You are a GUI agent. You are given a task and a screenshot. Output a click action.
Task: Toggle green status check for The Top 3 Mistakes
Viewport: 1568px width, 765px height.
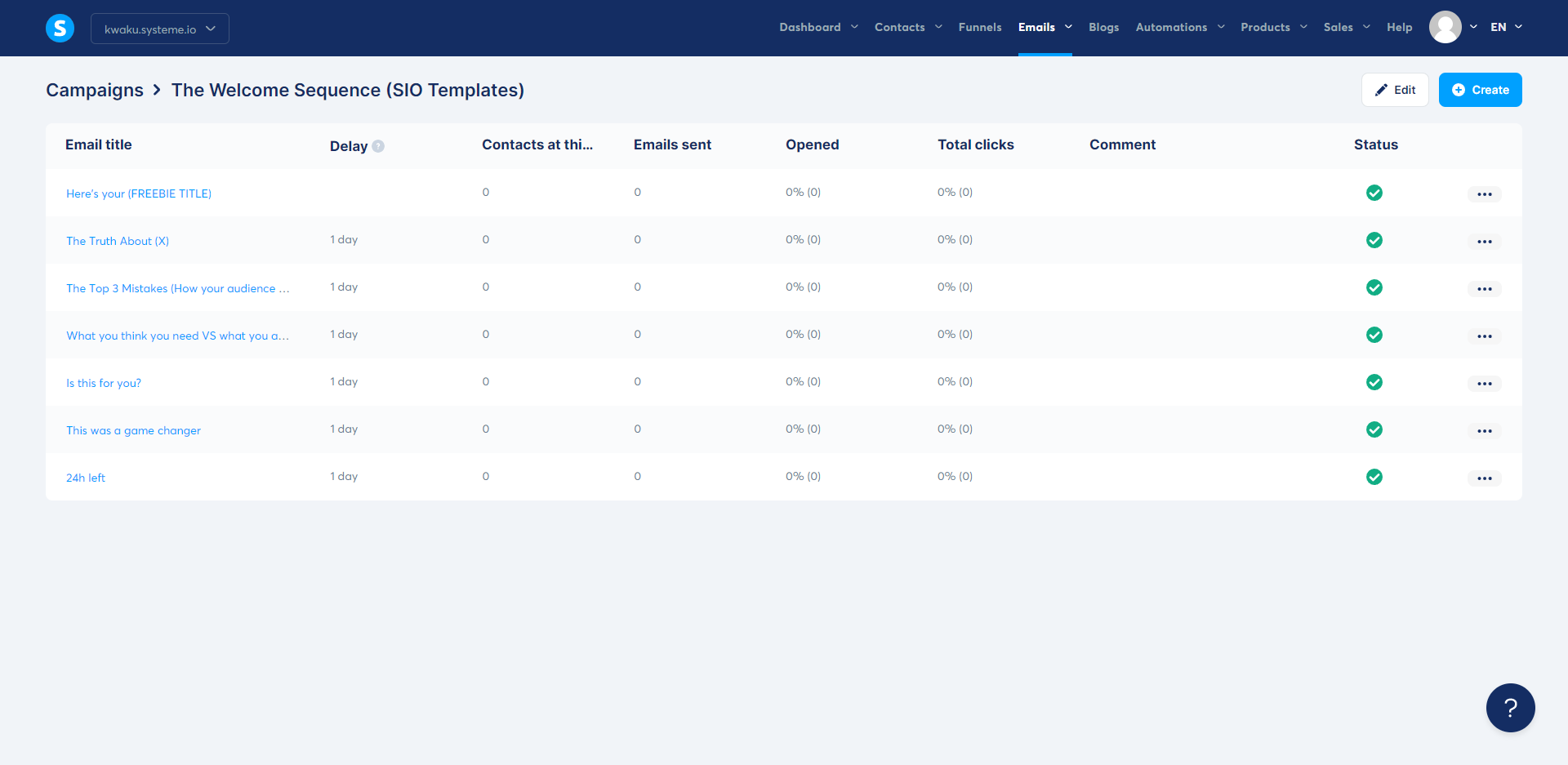click(1374, 287)
